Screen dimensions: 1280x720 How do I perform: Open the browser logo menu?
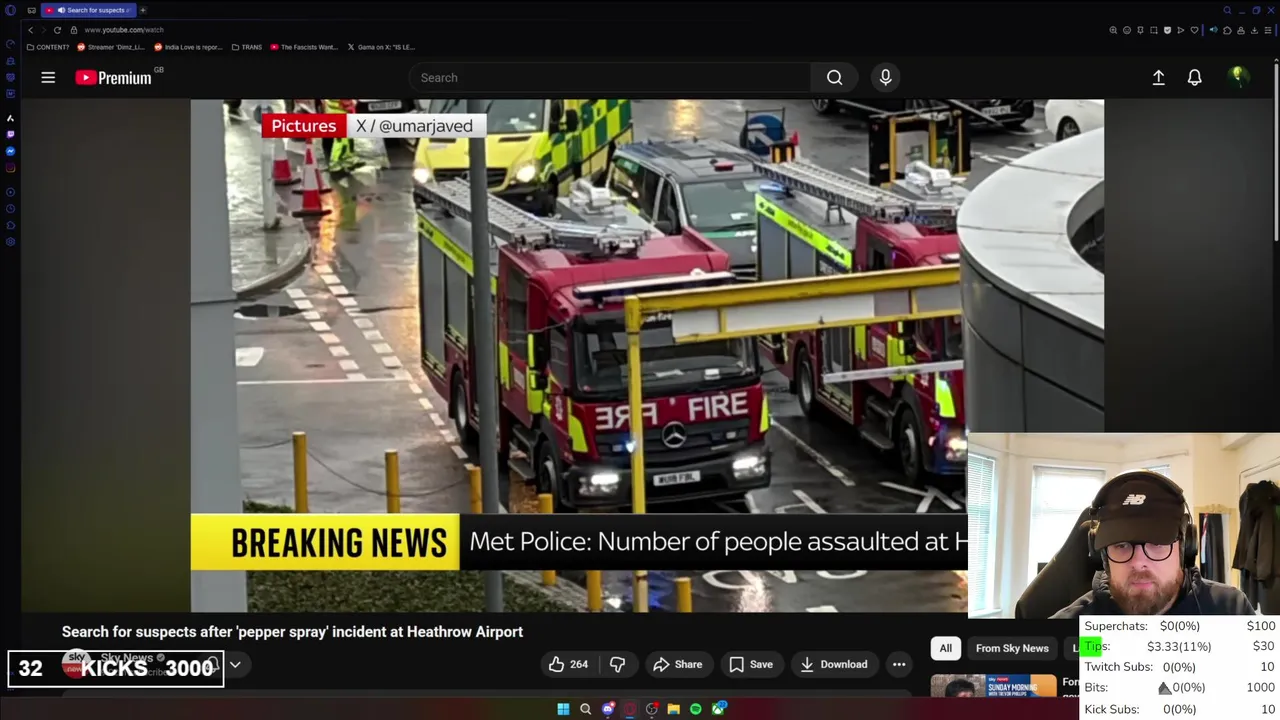[x=10, y=10]
